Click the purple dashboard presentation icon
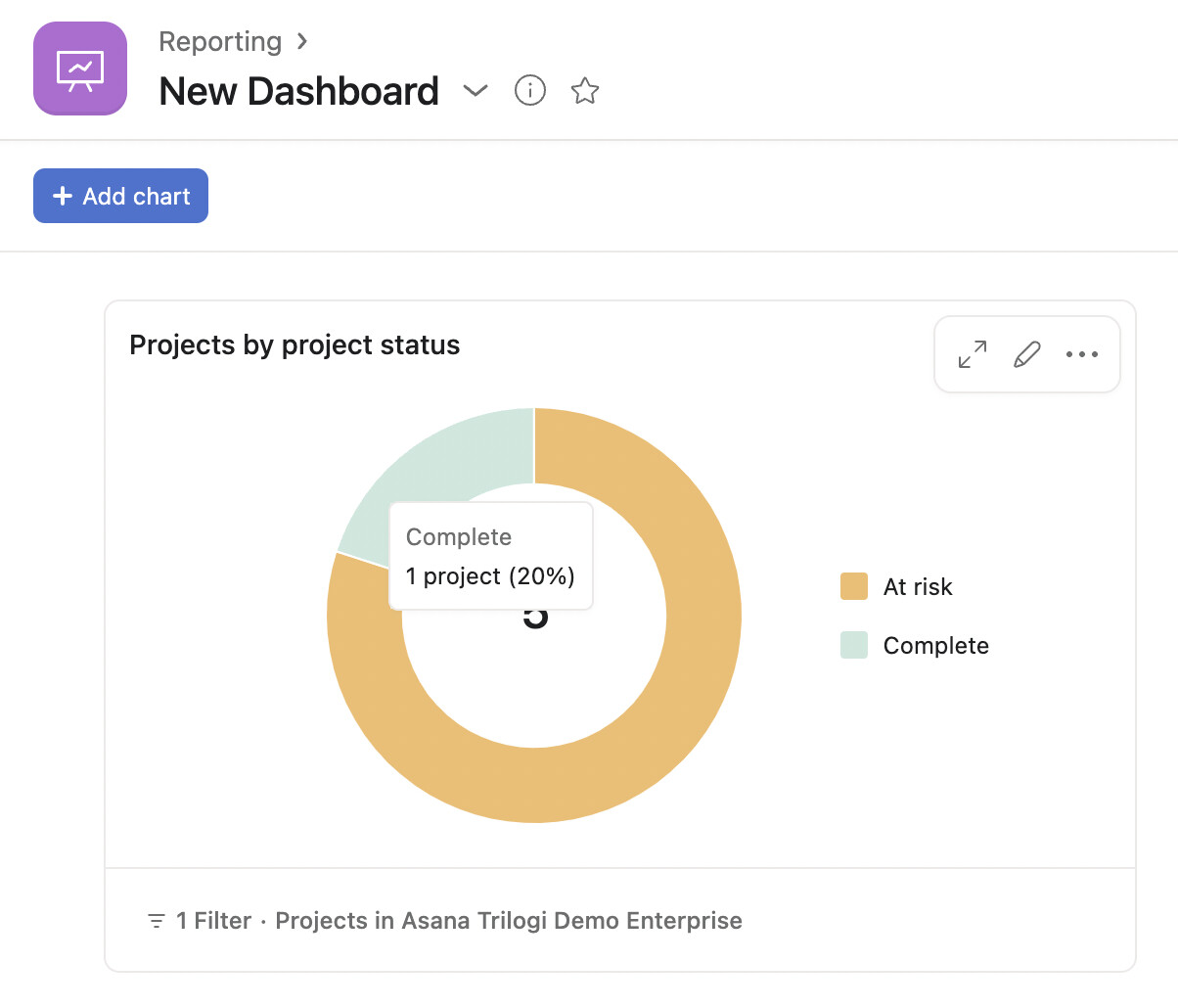Screen dimensions: 1178x1008 pos(80,69)
